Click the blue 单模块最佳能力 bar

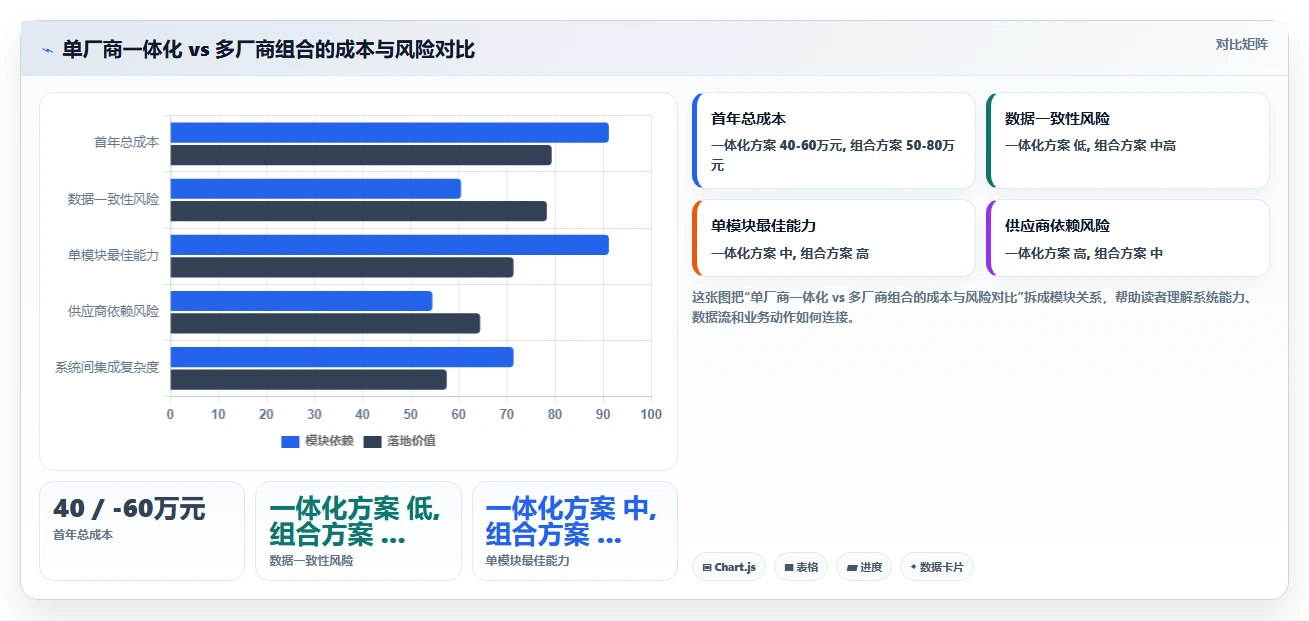click(389, 245)
